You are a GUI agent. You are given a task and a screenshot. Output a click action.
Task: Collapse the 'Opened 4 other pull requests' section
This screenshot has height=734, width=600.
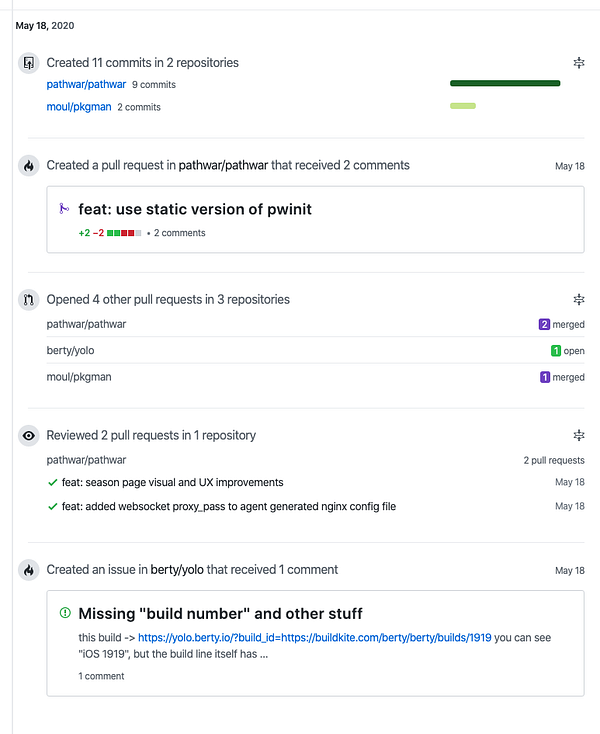click(x=578, y=299)
